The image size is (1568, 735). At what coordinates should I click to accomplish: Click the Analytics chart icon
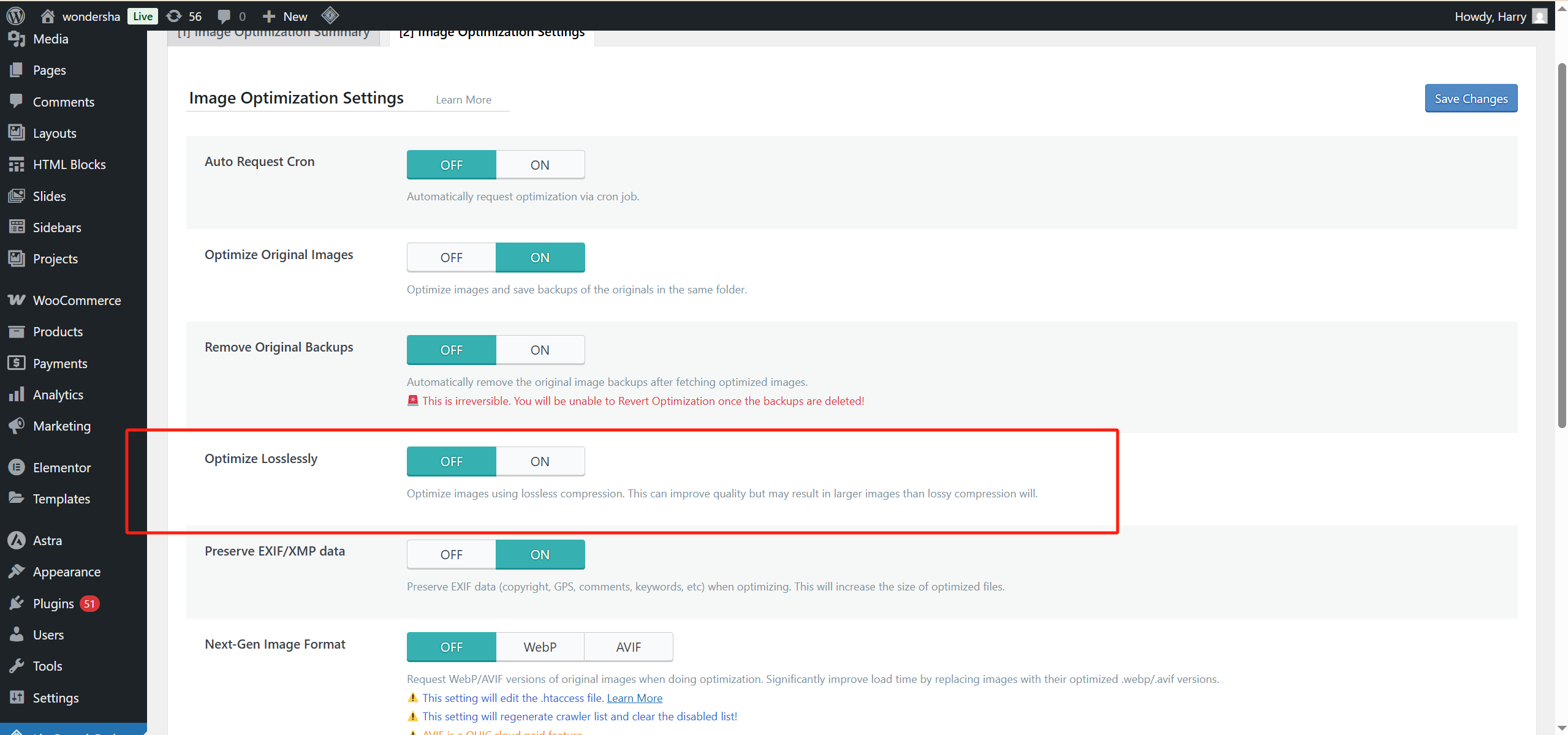pyautogui.click(x=17, y=394)
